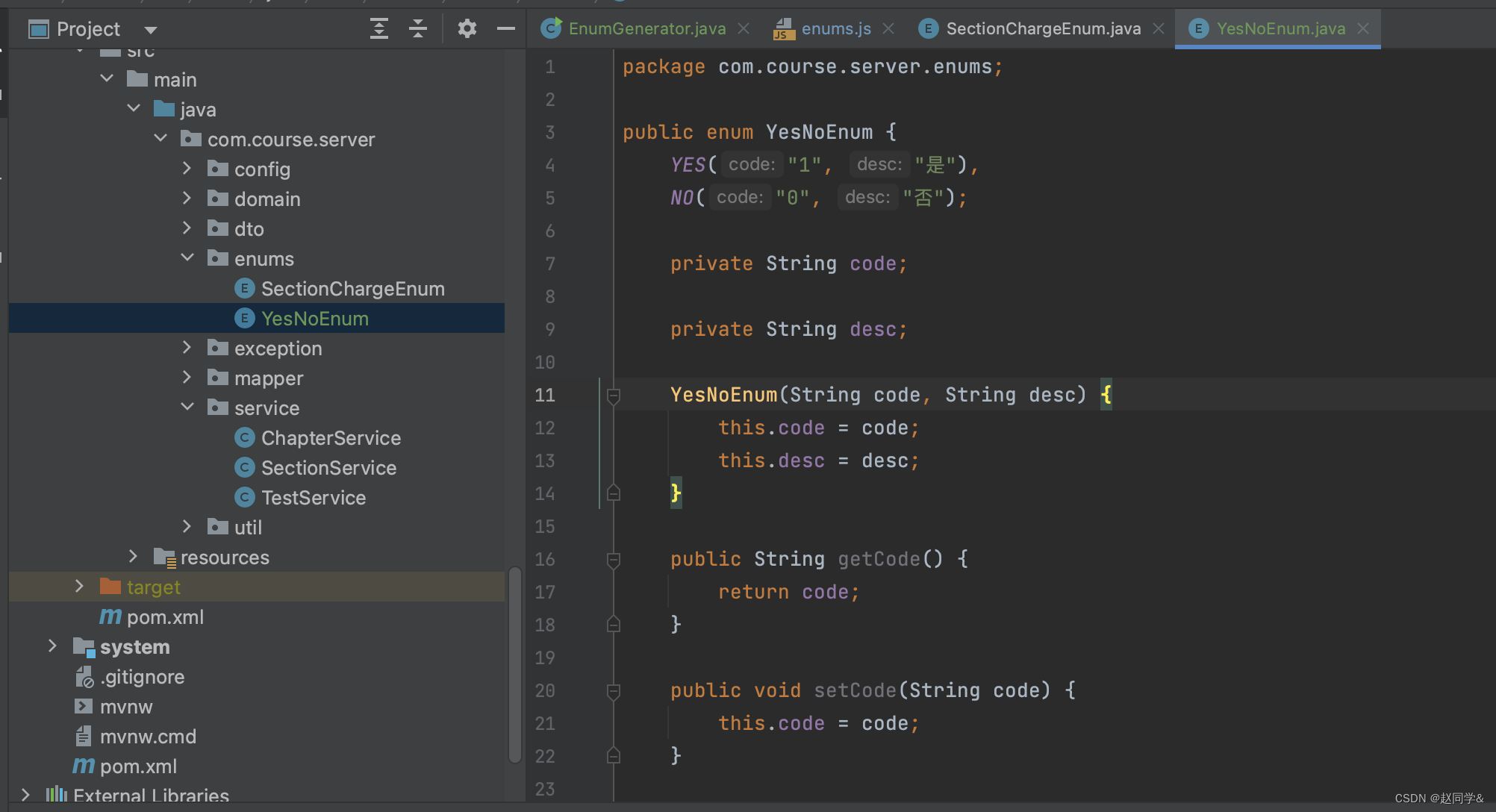Click the YesNoEnum enum icon in tree
Viewport: 1496px width, 812px height.
click(x=244, y=319)
